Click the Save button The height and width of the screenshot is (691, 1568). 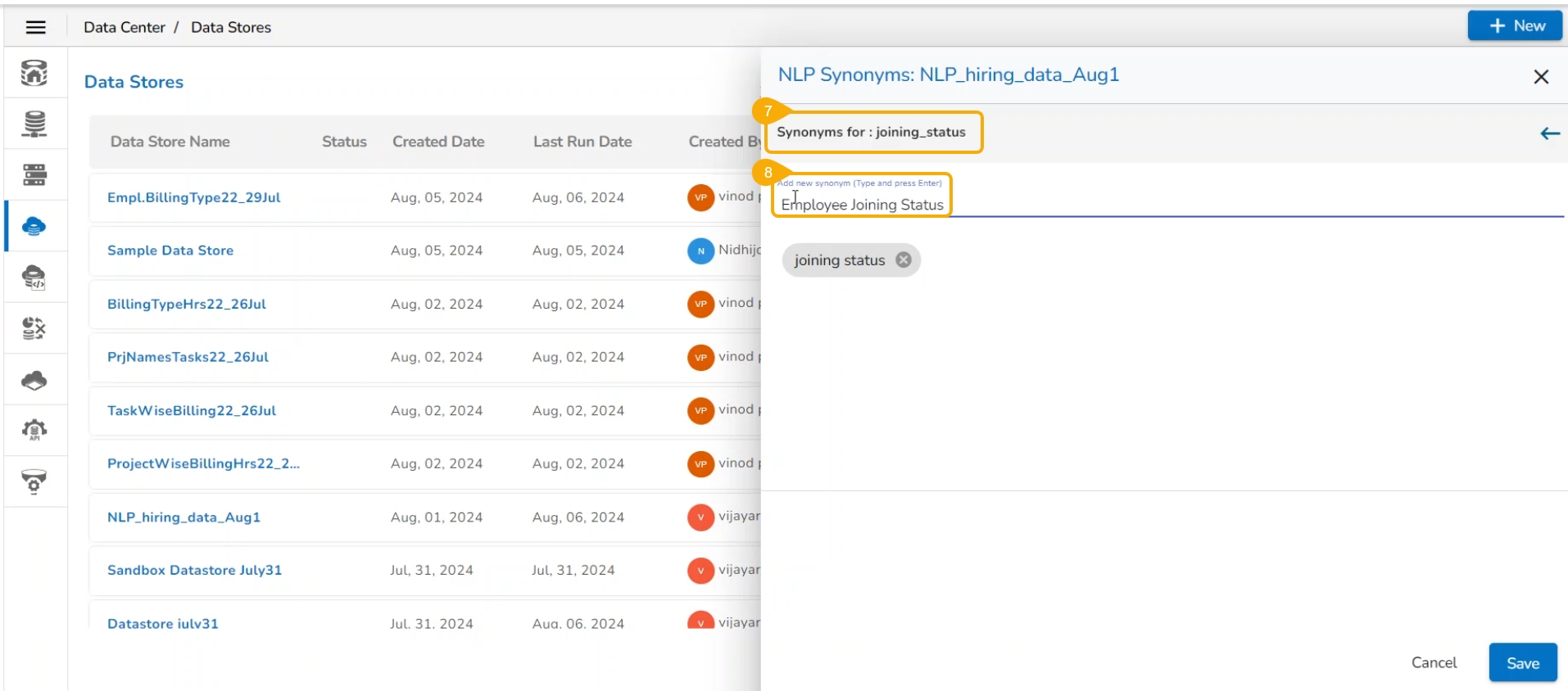1522,663
